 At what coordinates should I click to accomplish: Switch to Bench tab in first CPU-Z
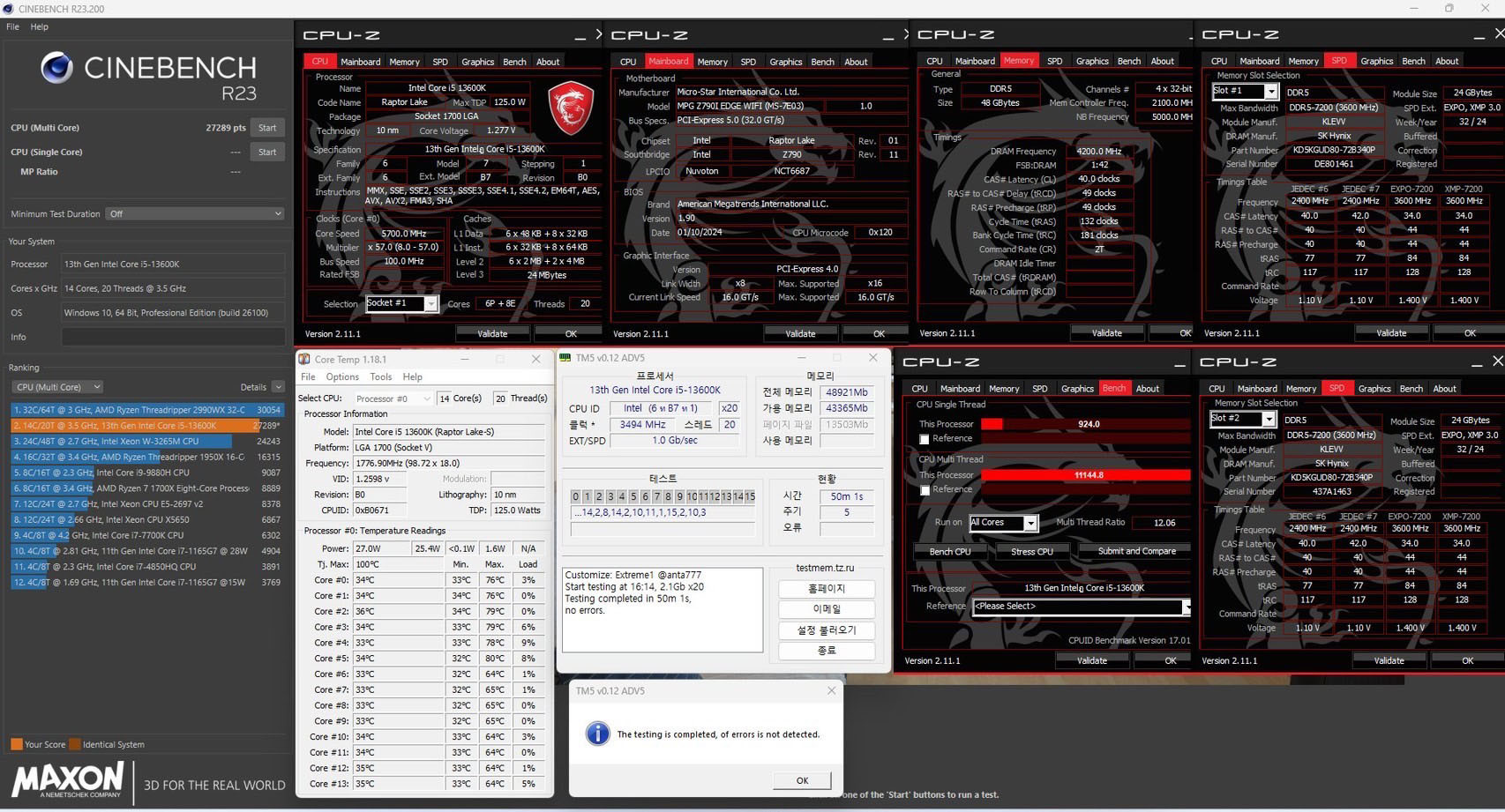[x=514, y=62]
